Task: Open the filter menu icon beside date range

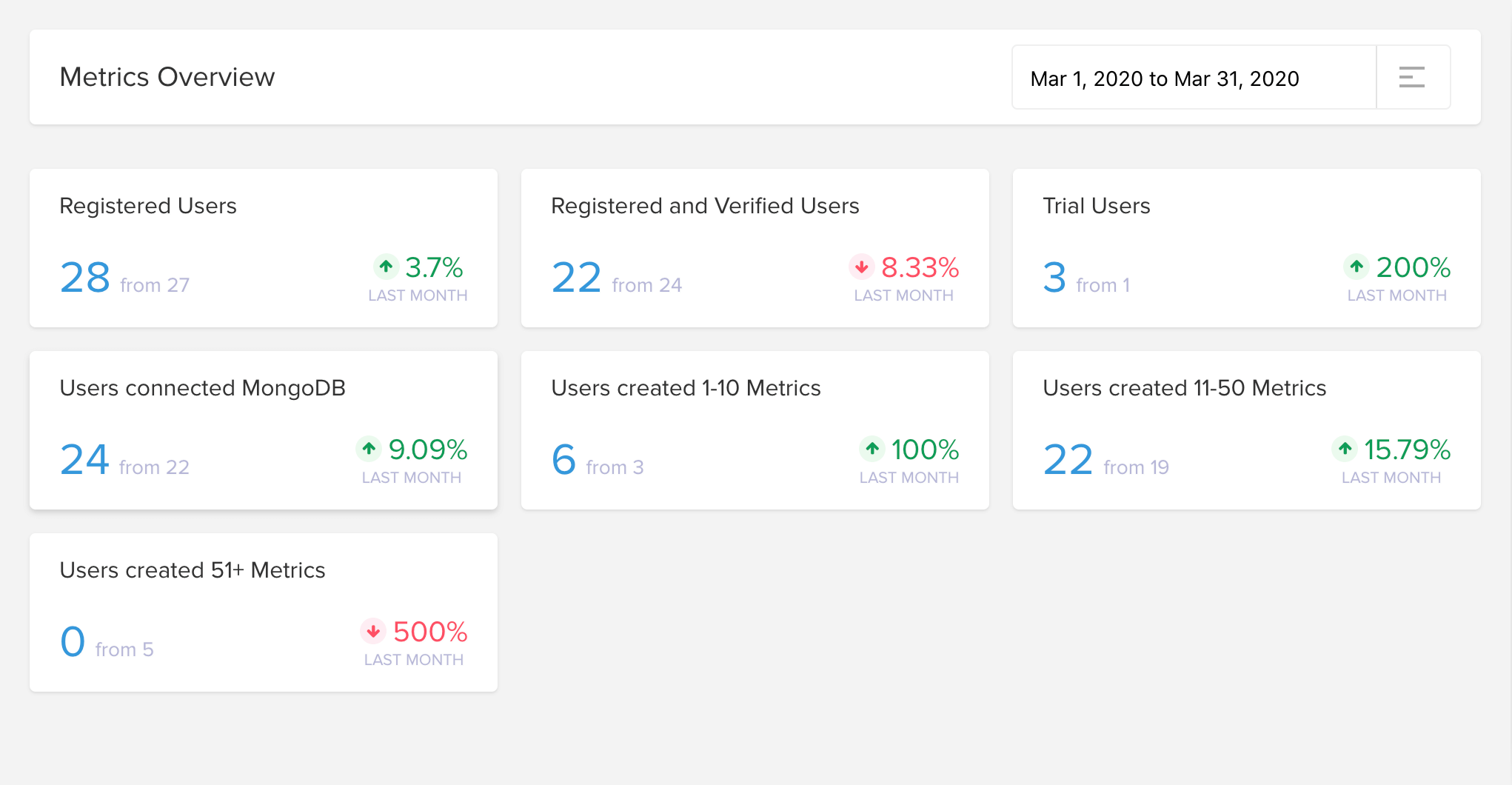Action: [x=1412, y=77]
